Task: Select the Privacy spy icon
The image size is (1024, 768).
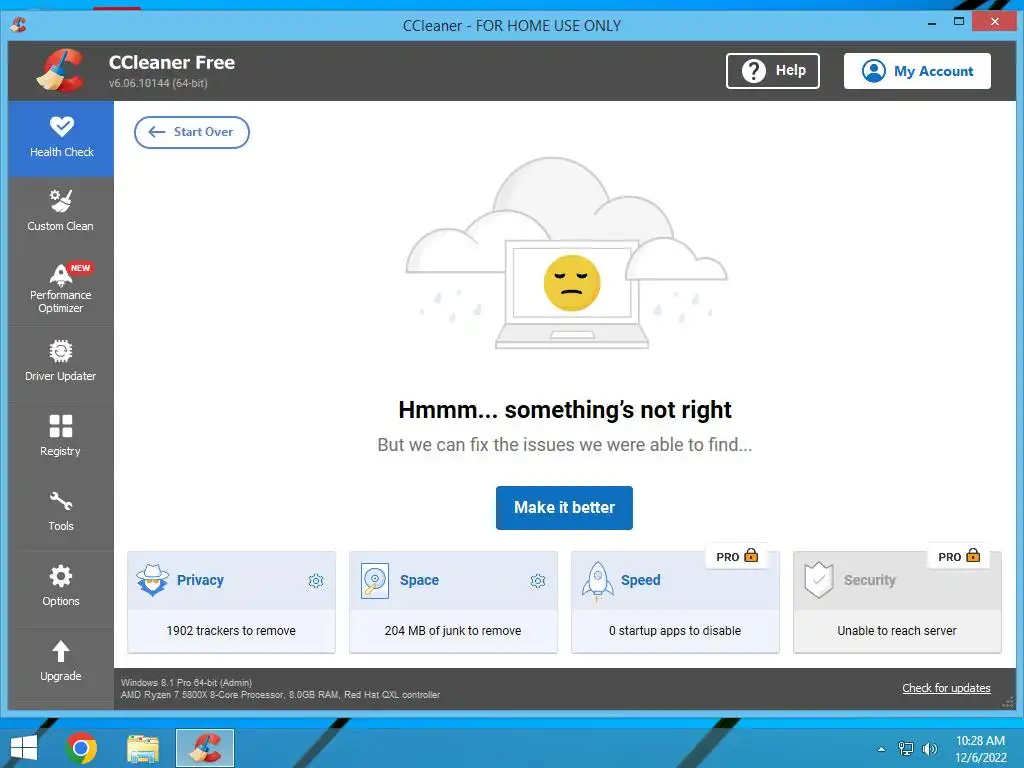Action: [x=152, y=580]
